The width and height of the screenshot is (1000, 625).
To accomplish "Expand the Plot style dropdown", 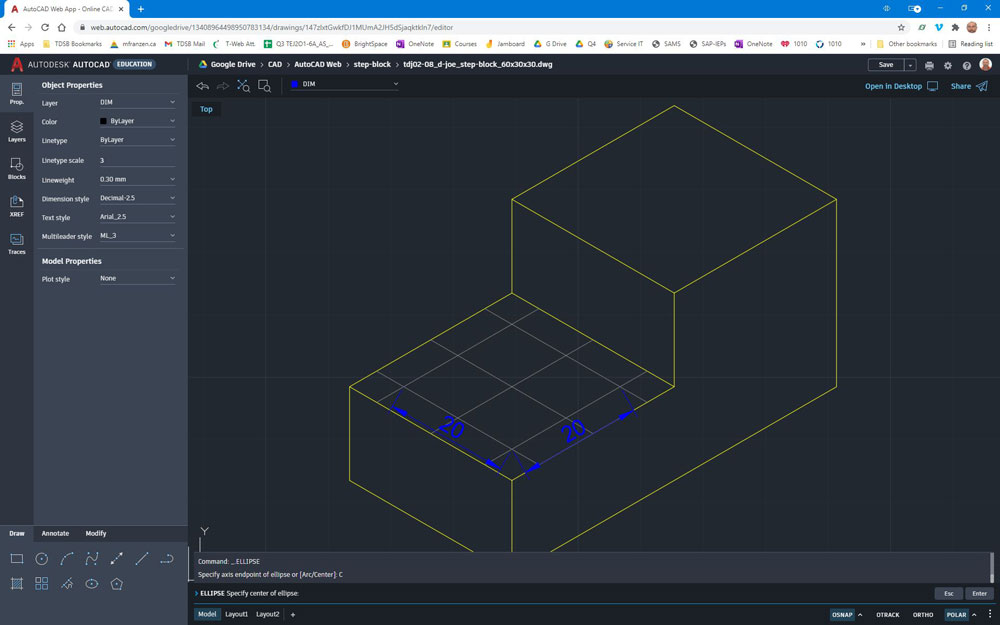I will [x=137, y=278].
